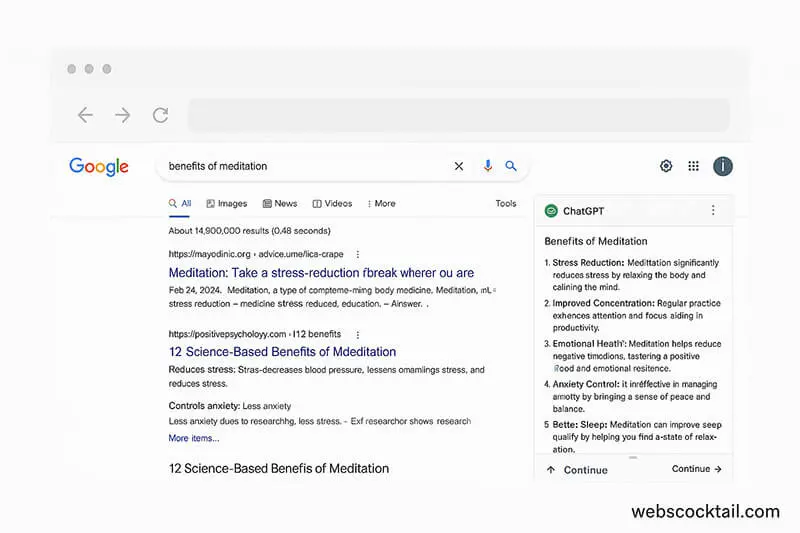Click bottom '12 Science-Based Benefis of Meditation' heading
The height and width of the screenshot is (533, 800).
(279, 469)
